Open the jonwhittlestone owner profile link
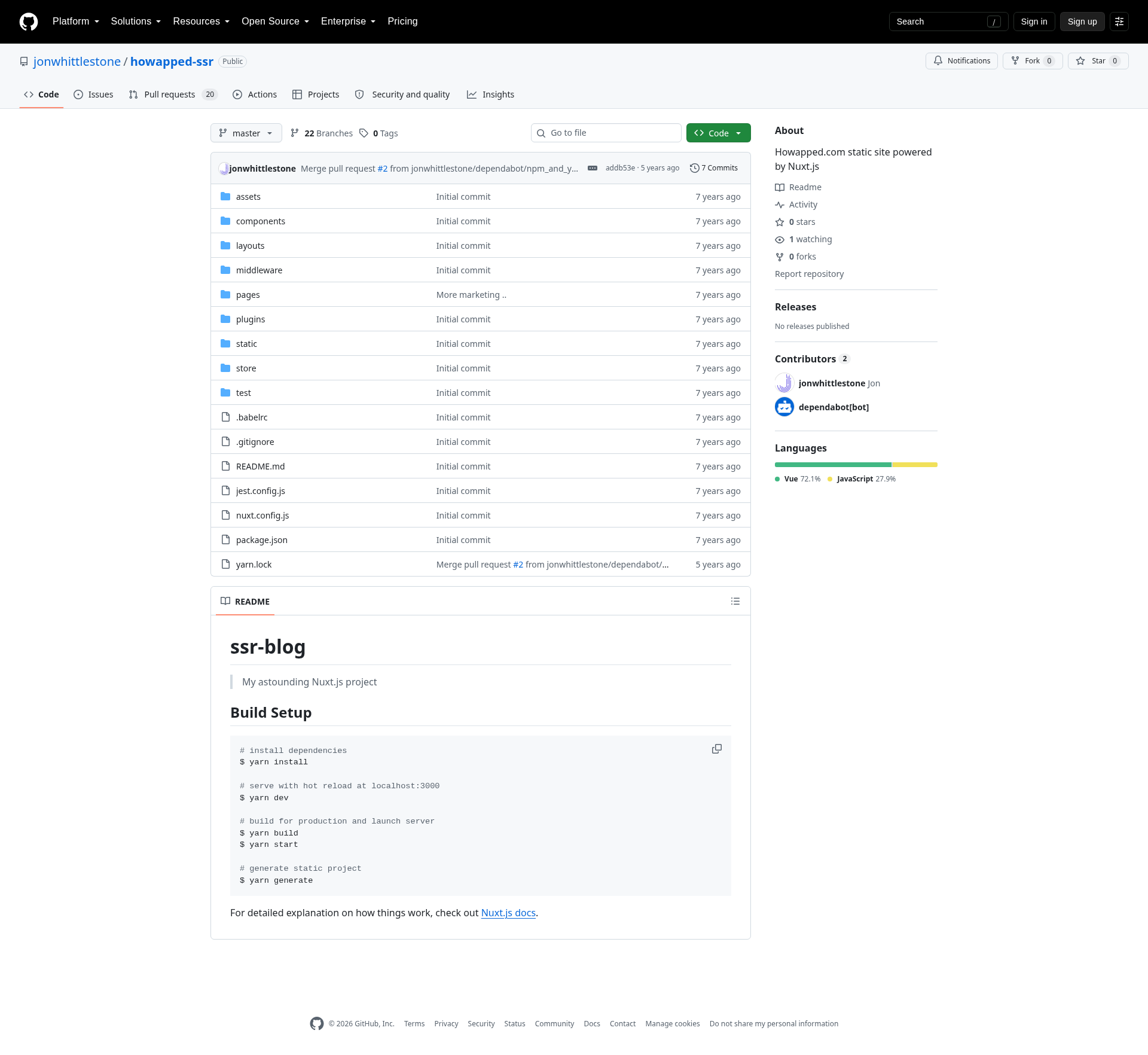The width and height of the screenshot is (1148, 1055). pyautogui.click(x=77, y=62)
